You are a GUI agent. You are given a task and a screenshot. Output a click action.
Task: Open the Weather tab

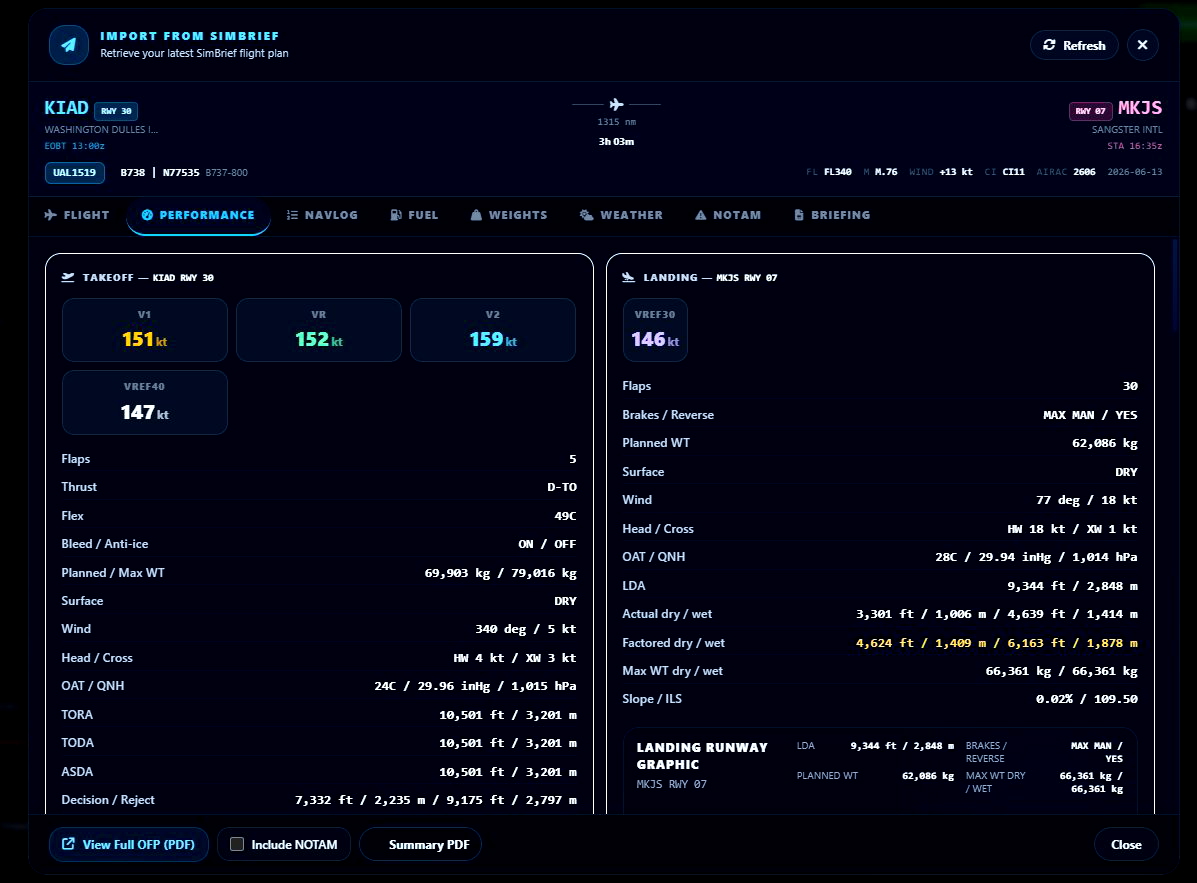621,215
